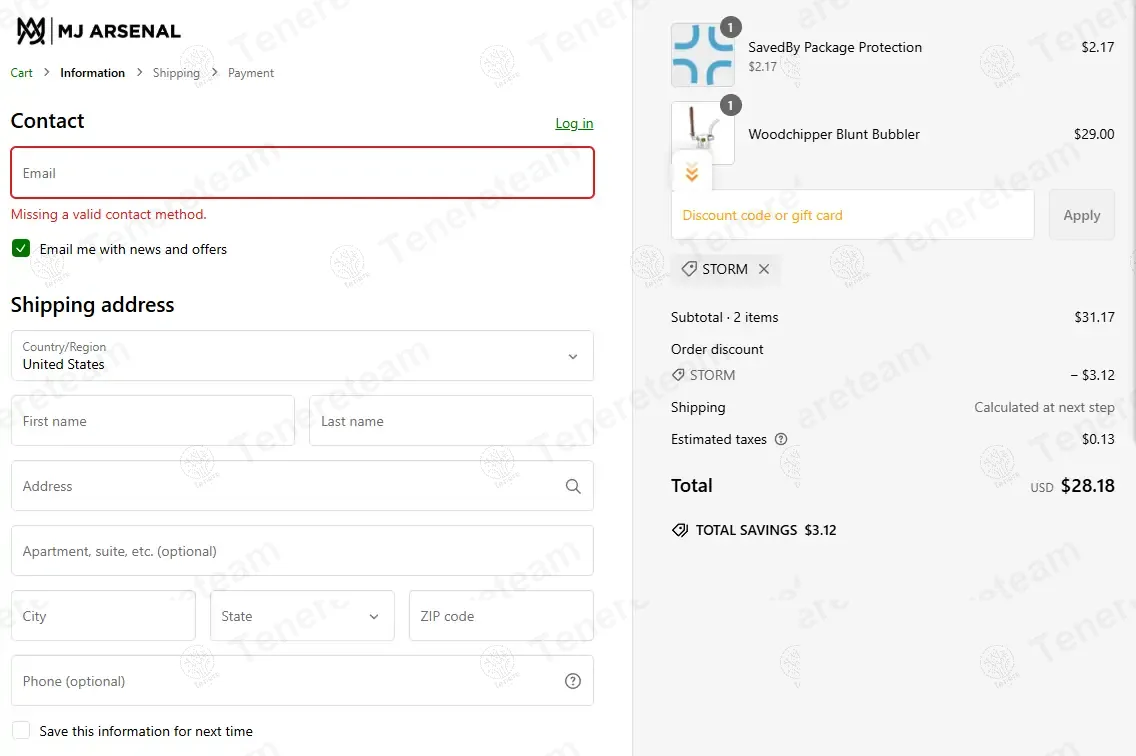The image size is (1136, 756).
Task: Focus the First name field
Action: (x=153, y=420)
